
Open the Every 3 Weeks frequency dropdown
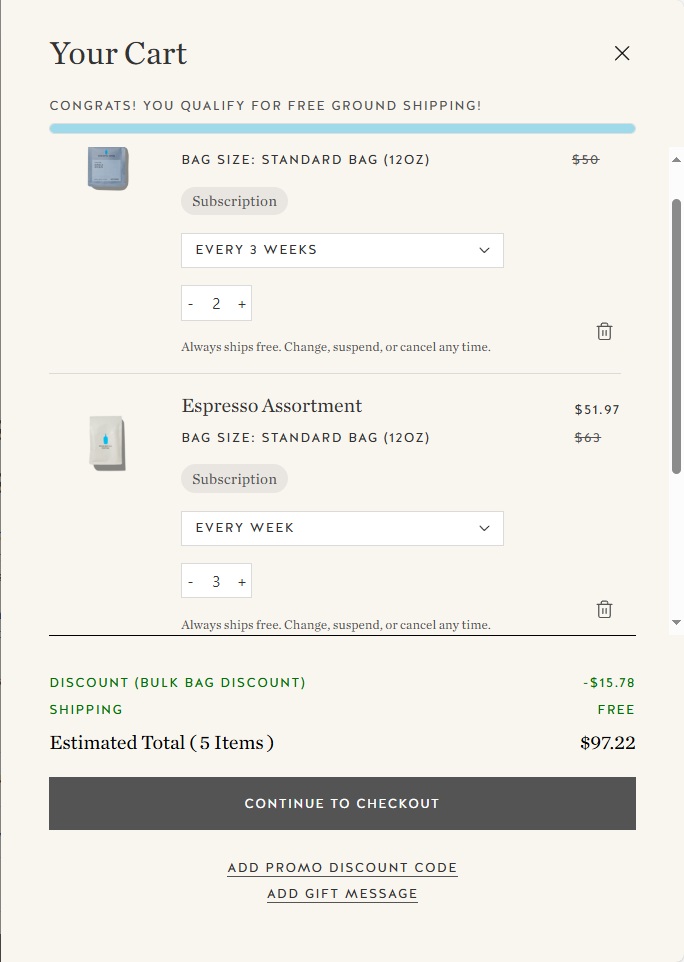pos(342,250)
